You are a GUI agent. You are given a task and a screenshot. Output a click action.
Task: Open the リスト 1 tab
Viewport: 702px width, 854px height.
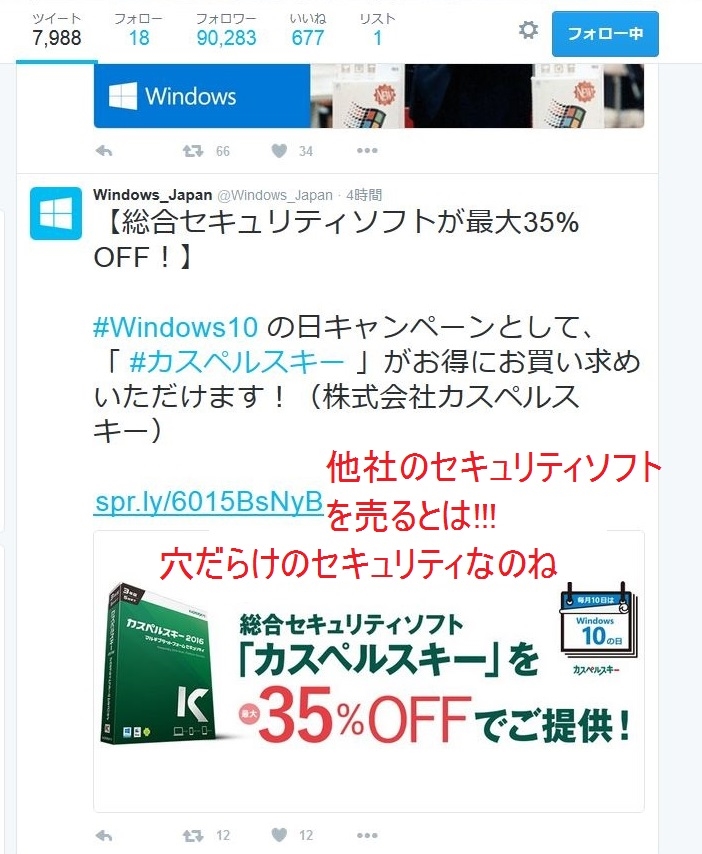click(x=377, y=30)
